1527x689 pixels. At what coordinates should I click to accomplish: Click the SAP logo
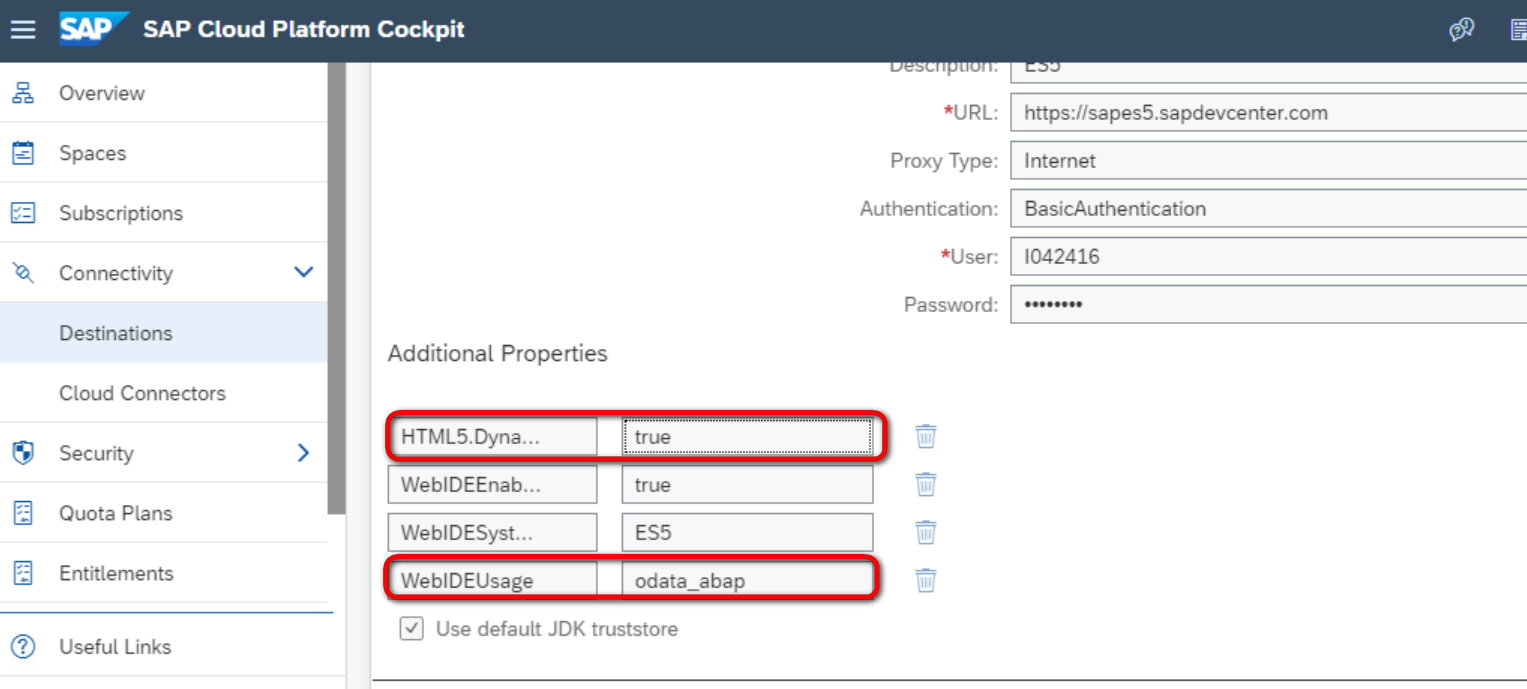coord(92,29)
